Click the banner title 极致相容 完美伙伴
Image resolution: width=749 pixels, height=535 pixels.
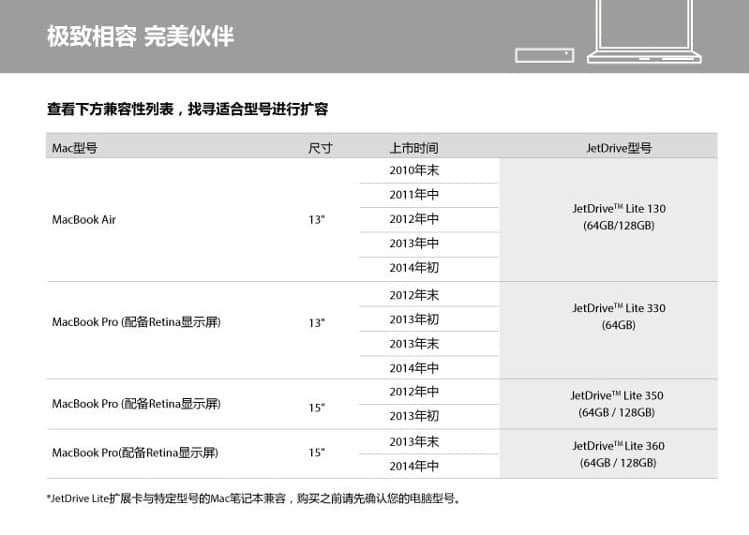click(x=140, y=36)
